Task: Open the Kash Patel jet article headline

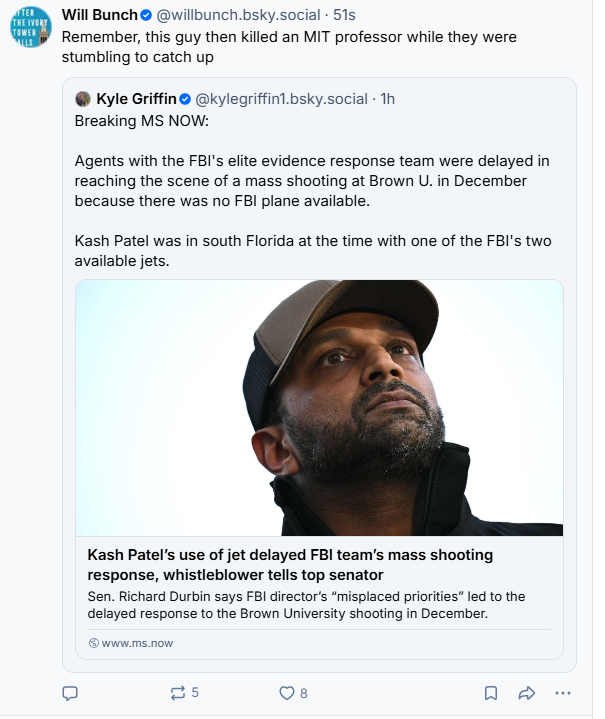Action: [290, 565]
